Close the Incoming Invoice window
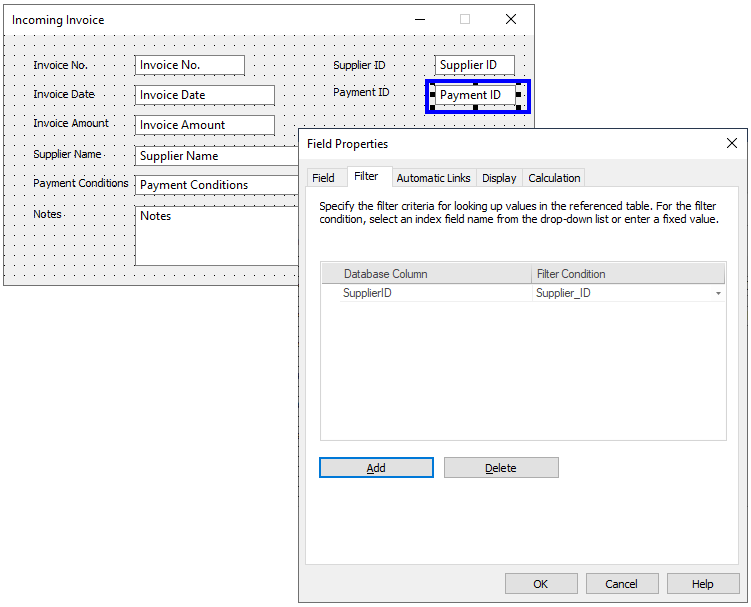The width and height of the screenshot is (751, 607). (511, 19)
